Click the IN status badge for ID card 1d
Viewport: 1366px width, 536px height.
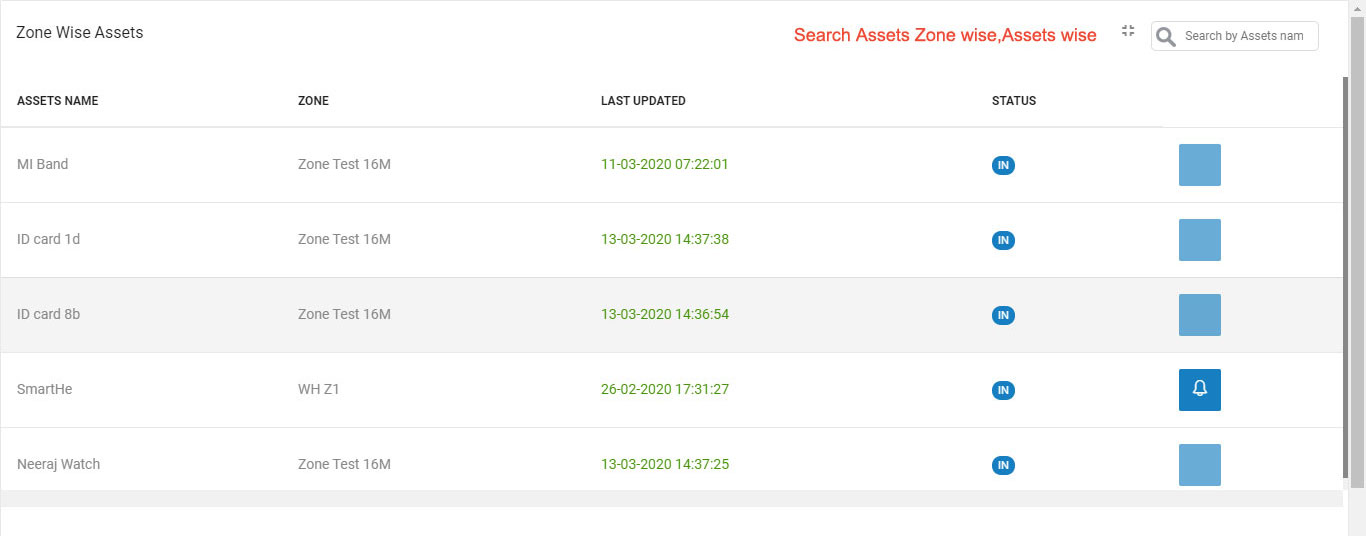coord(1003,240)
